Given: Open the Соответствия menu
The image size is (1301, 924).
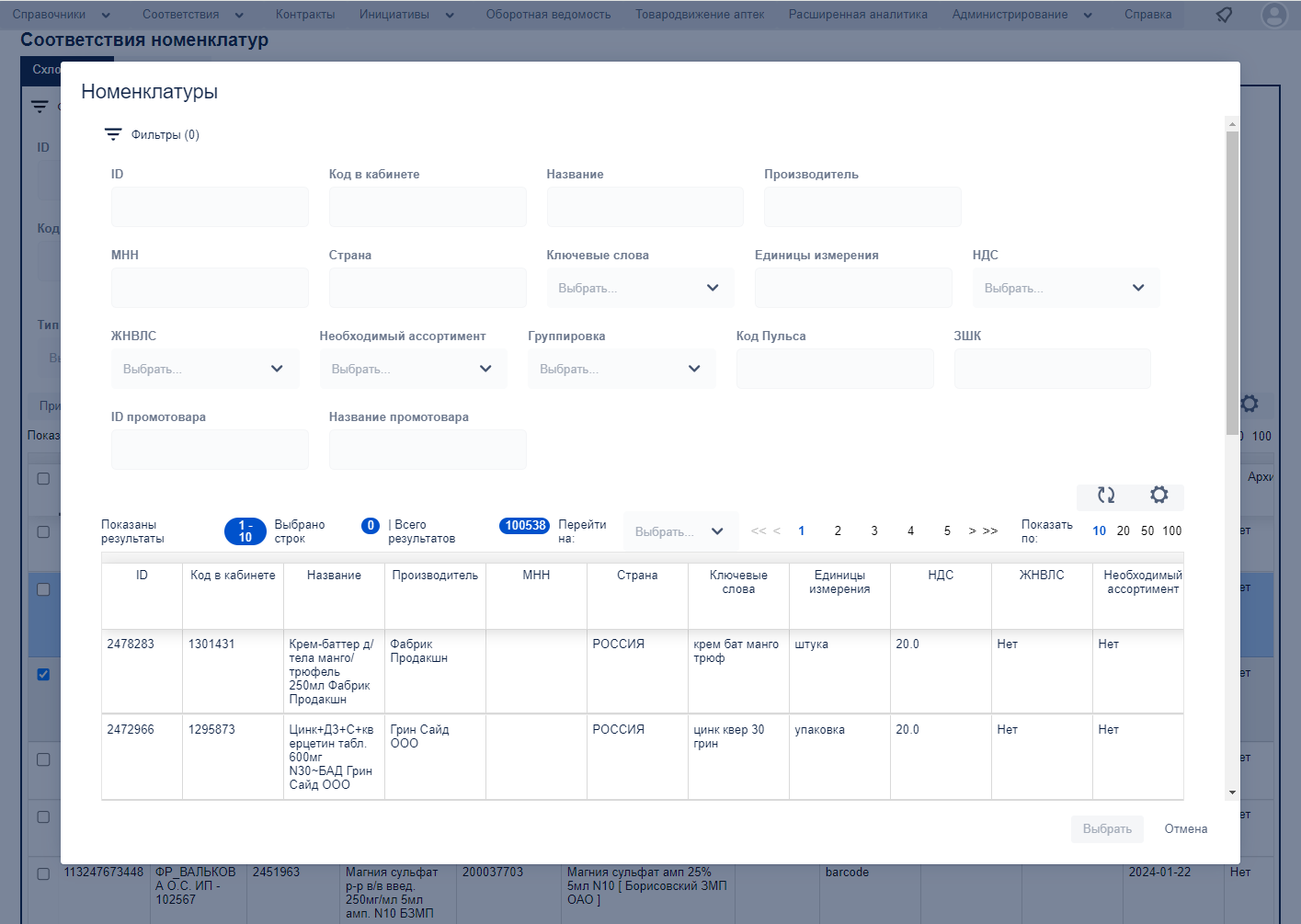Looking at the screenshot, I should click(x=193, y=15).
